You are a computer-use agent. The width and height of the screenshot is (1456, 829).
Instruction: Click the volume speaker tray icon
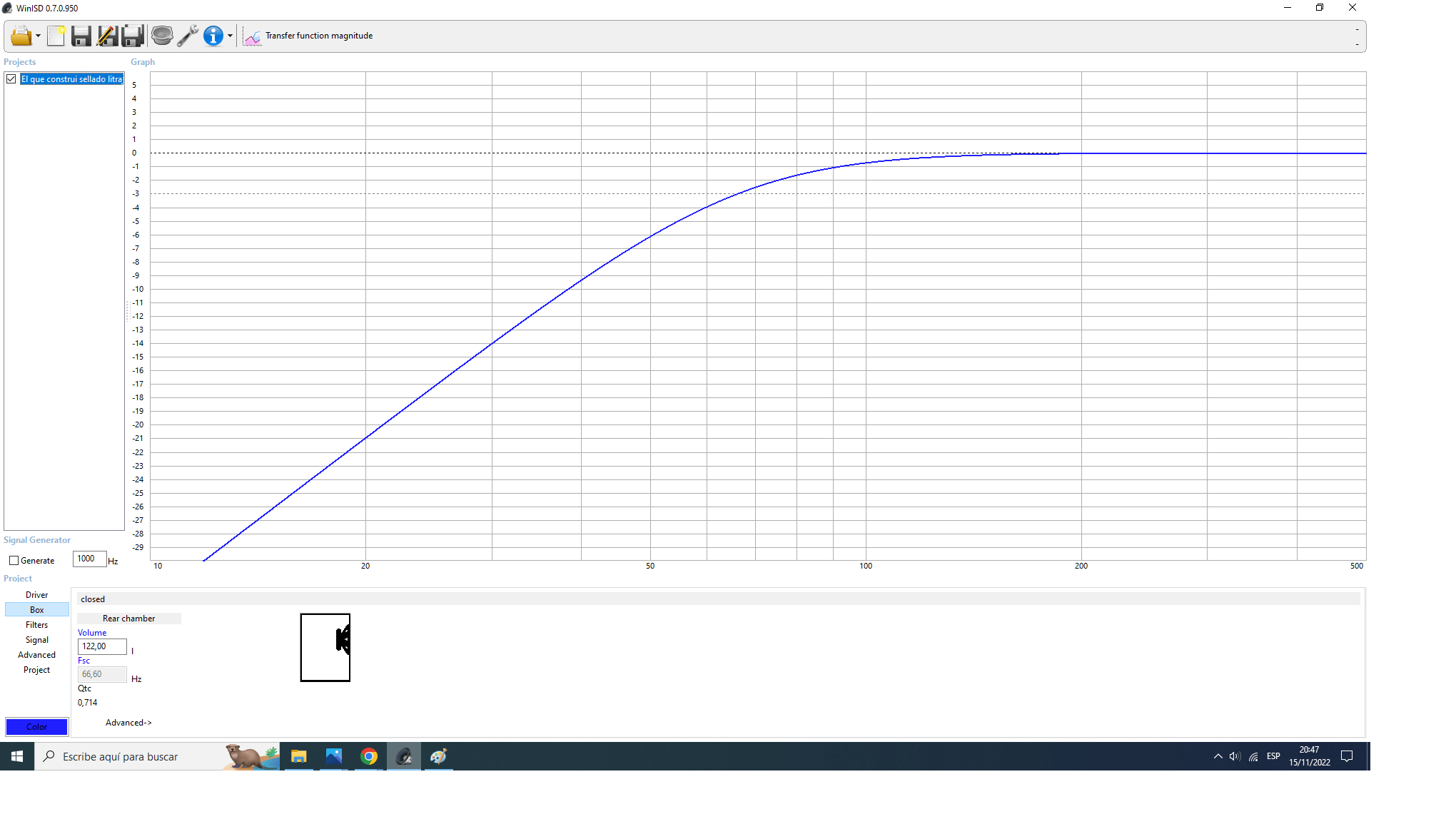tap(1235, 756)
